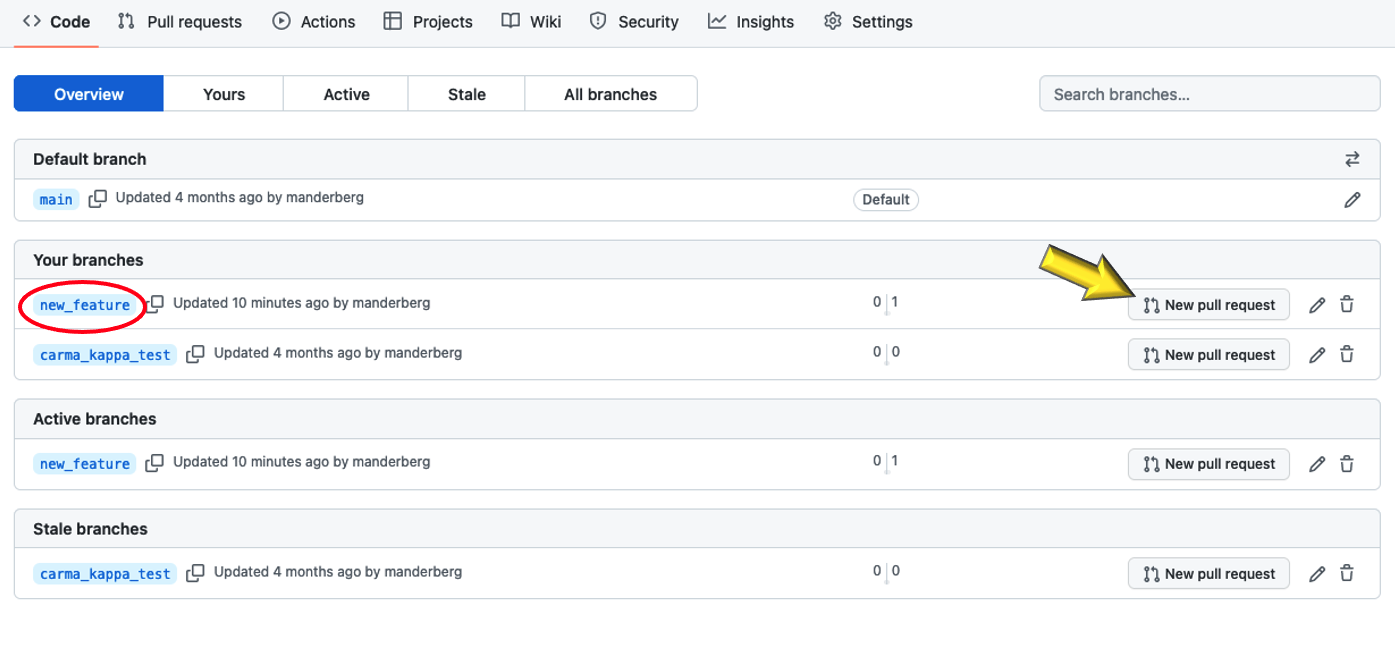
Task: Copy carma_kappa_test name in Stale branches
Action: tap(195, 573)
